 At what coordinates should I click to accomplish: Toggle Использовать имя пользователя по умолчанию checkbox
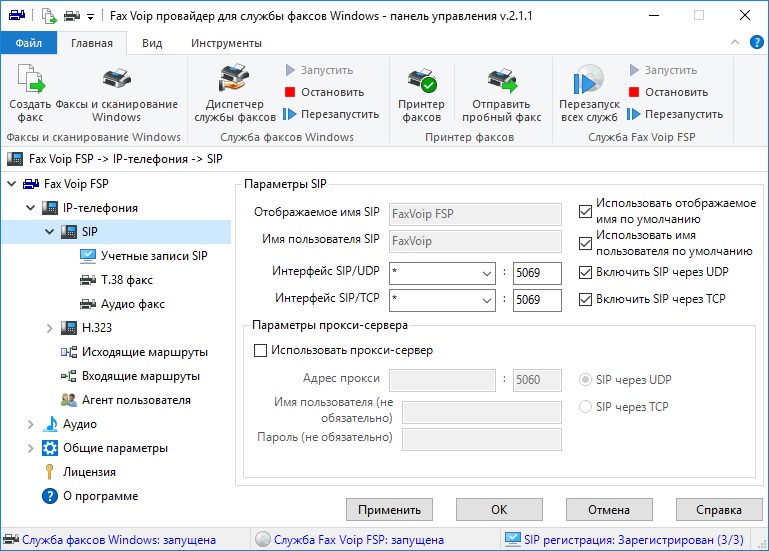pyautogui.click(x=585, y=243)
